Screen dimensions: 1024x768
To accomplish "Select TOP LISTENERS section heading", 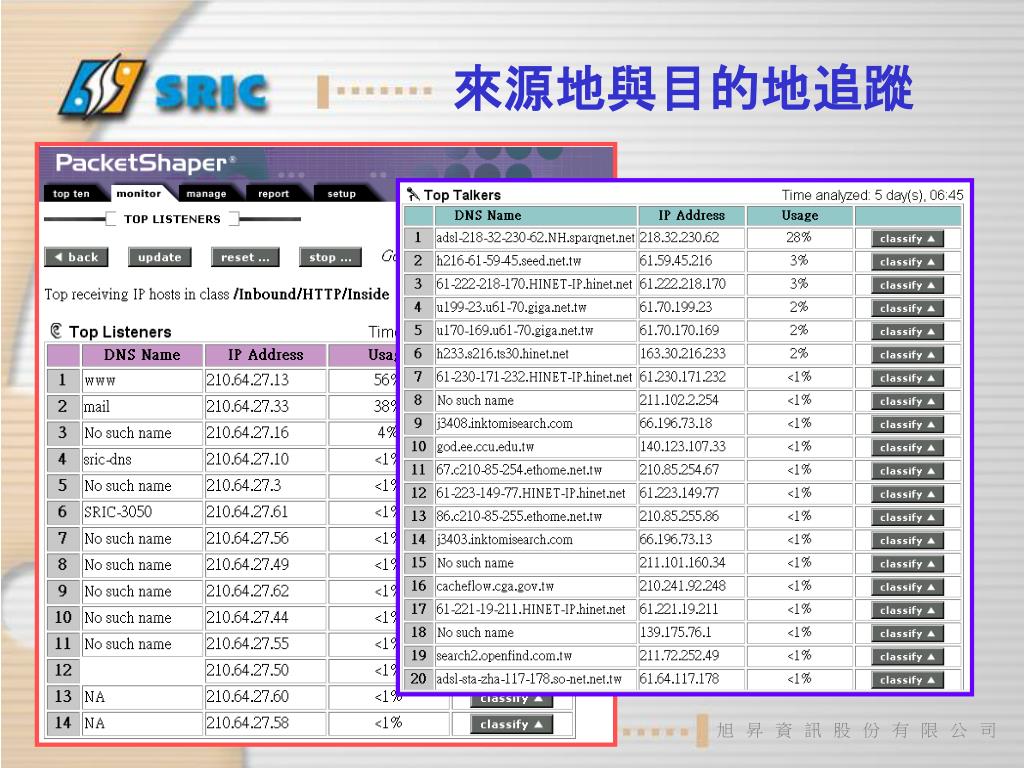I will (x=172, y=219).
